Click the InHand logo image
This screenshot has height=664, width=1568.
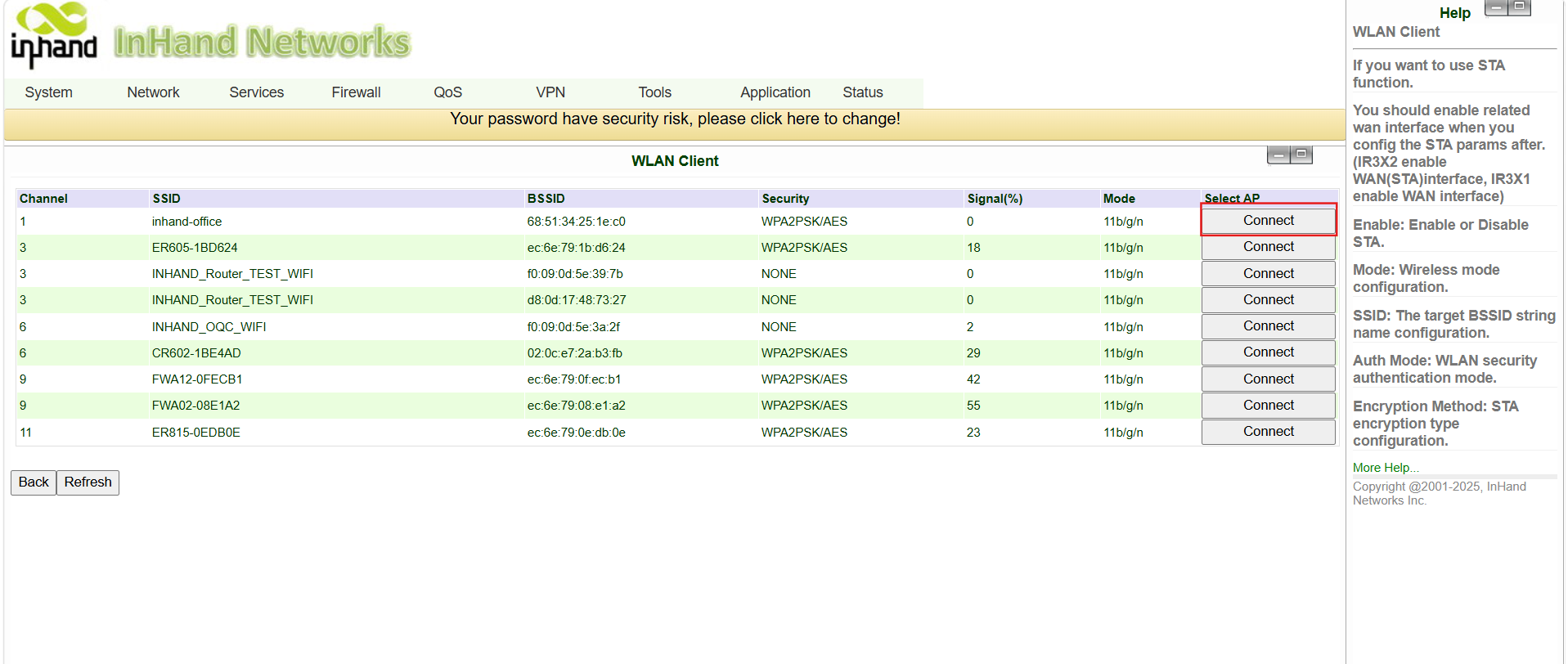[54, 35]
